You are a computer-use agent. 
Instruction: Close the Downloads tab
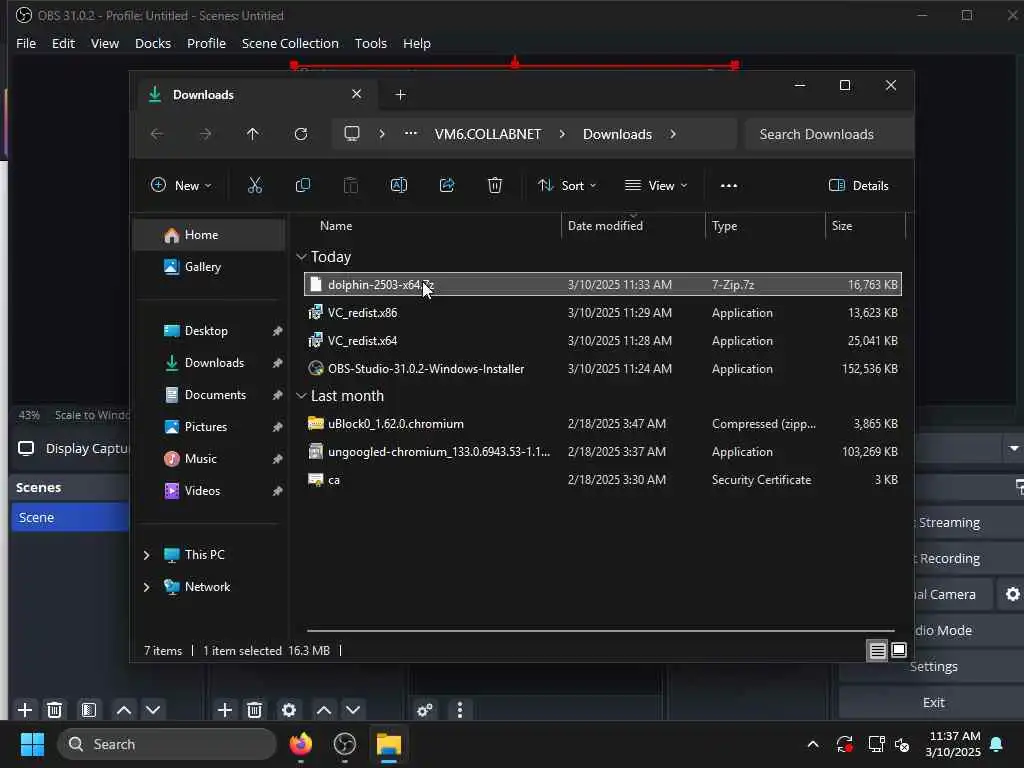357,94
